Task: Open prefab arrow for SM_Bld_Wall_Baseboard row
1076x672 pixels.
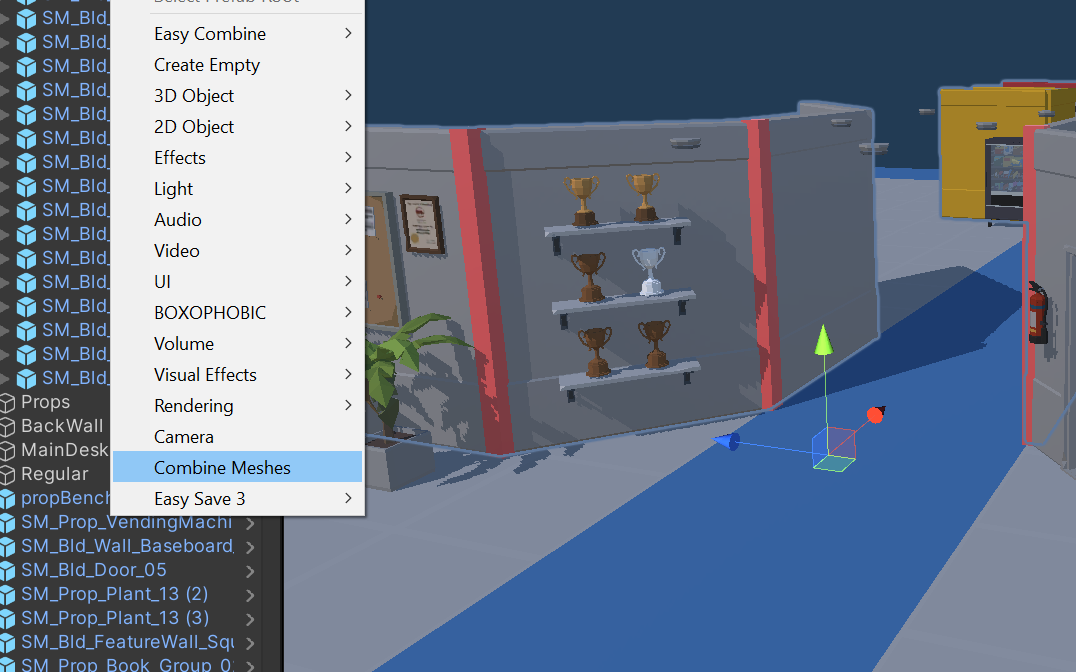Action: click(250, 547)
